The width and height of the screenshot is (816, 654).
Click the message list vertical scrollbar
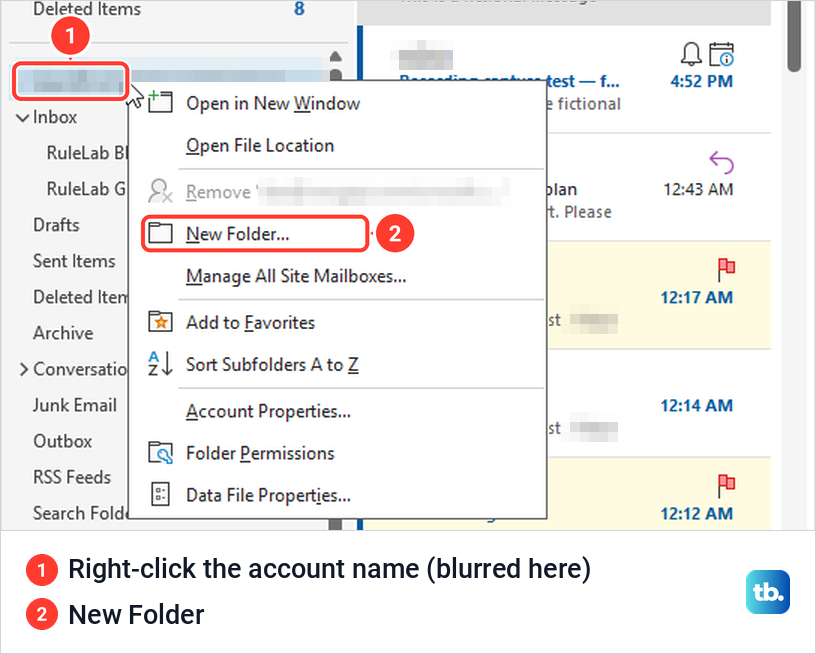(x=794, y=36)
